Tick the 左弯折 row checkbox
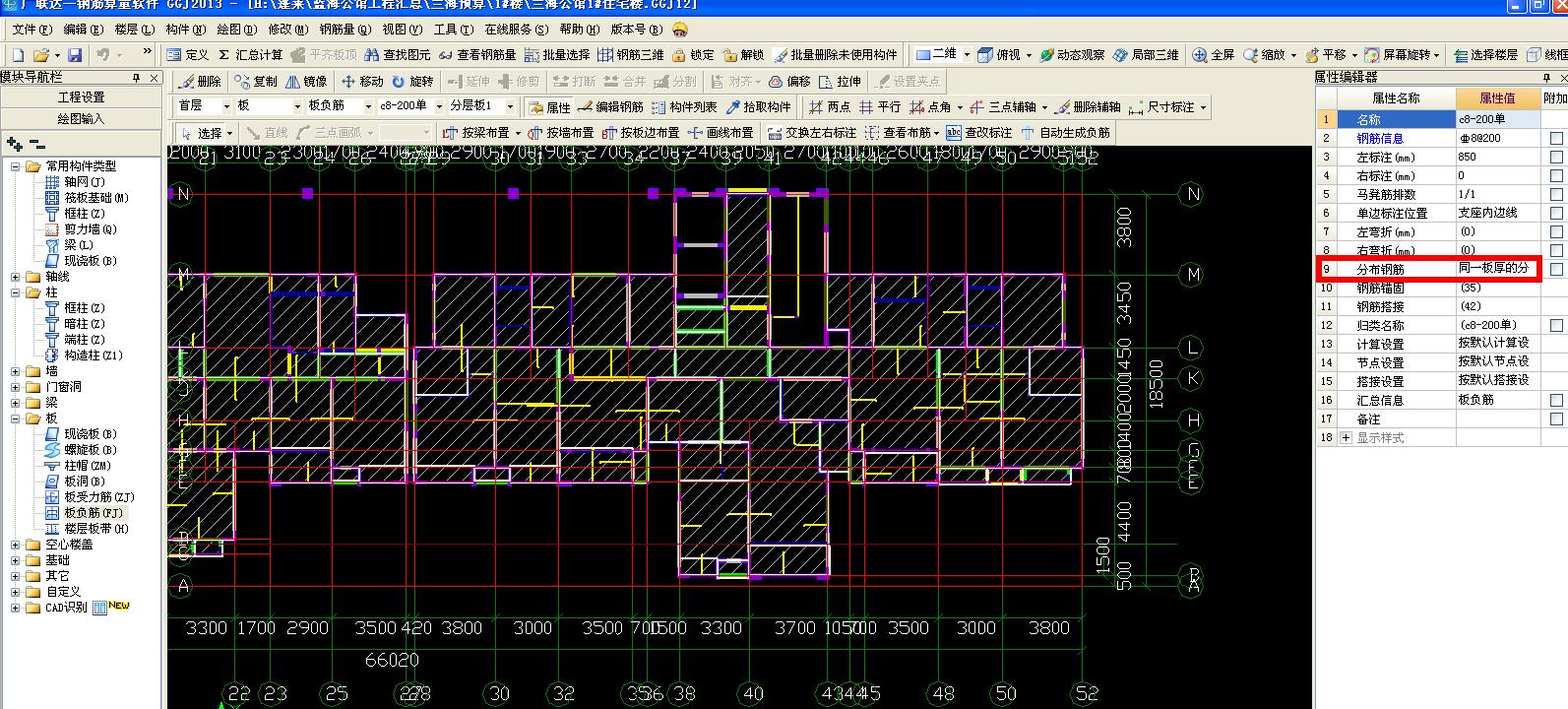The height and width of the screenshot is (709, 1568). pos(1556,232)
